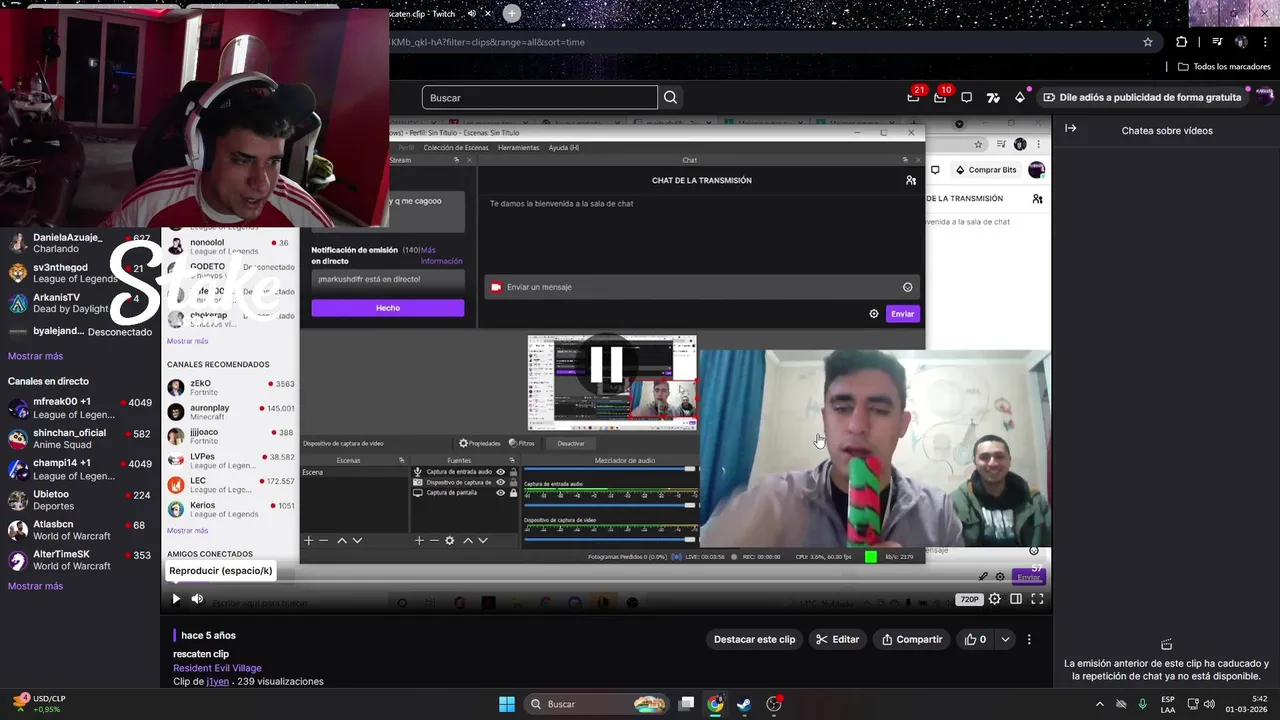Click Dile adiós a publicidad de forma gratuita
The image size is (1280, 720).
coord(1141,97)
